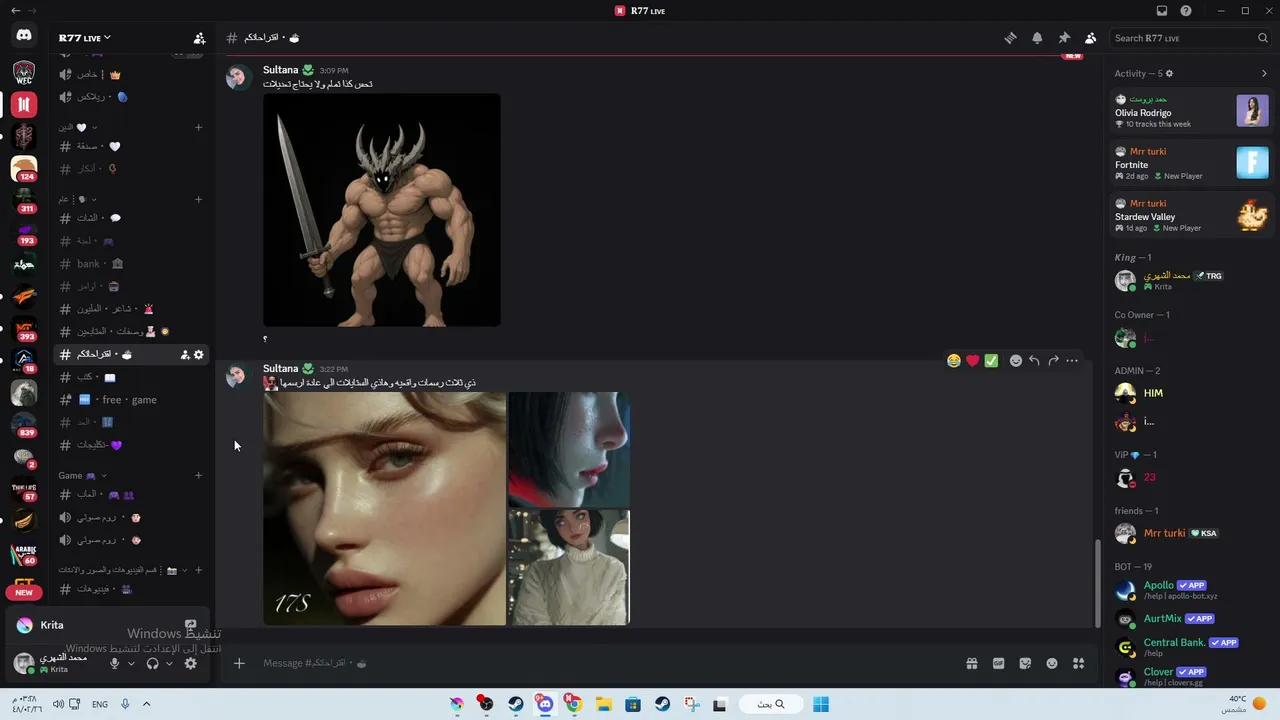
Task: Open Mrr turki Fortnite activity card
Action: click(1191, 163)
